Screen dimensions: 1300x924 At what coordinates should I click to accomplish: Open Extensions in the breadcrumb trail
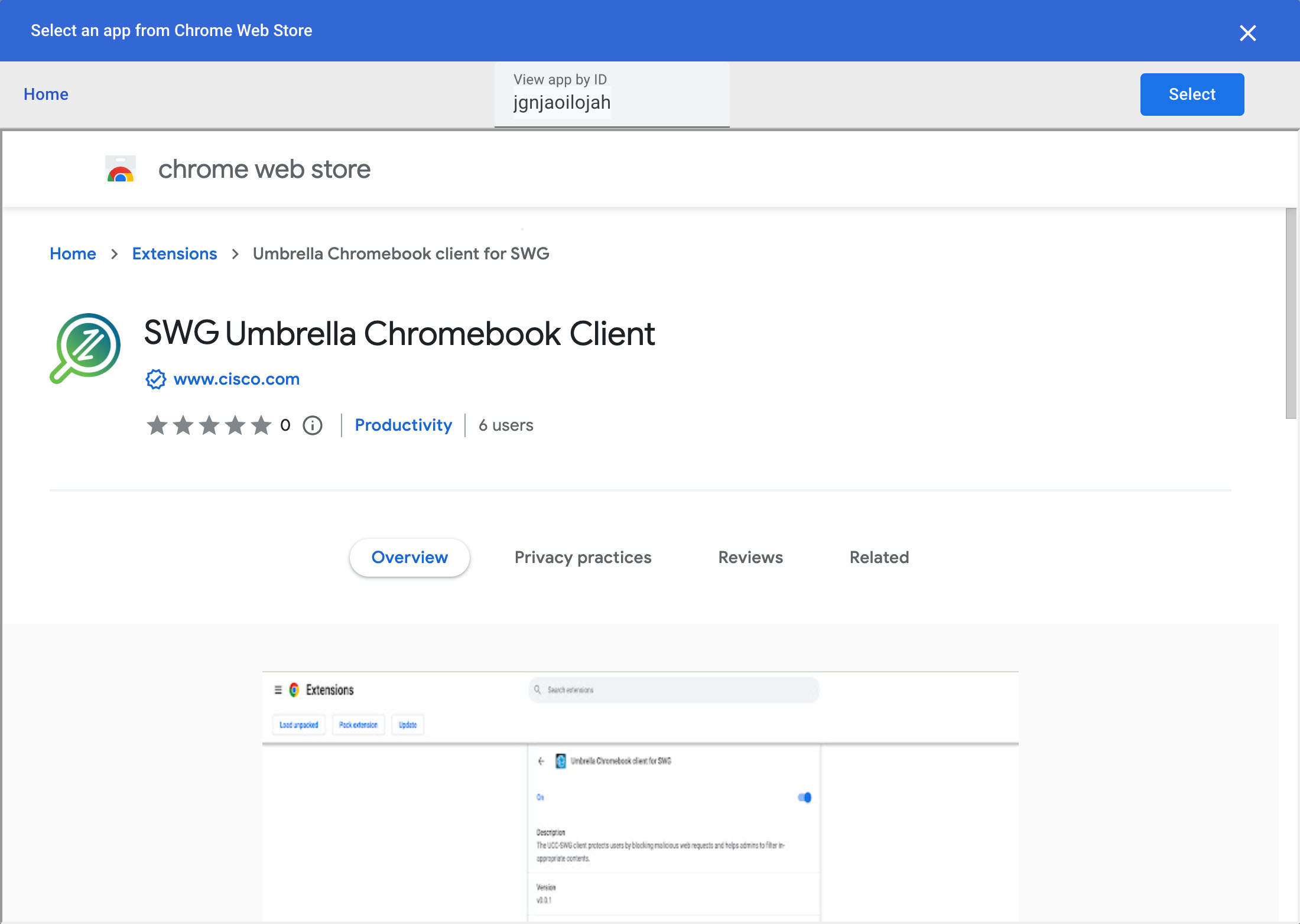point(174,253)
